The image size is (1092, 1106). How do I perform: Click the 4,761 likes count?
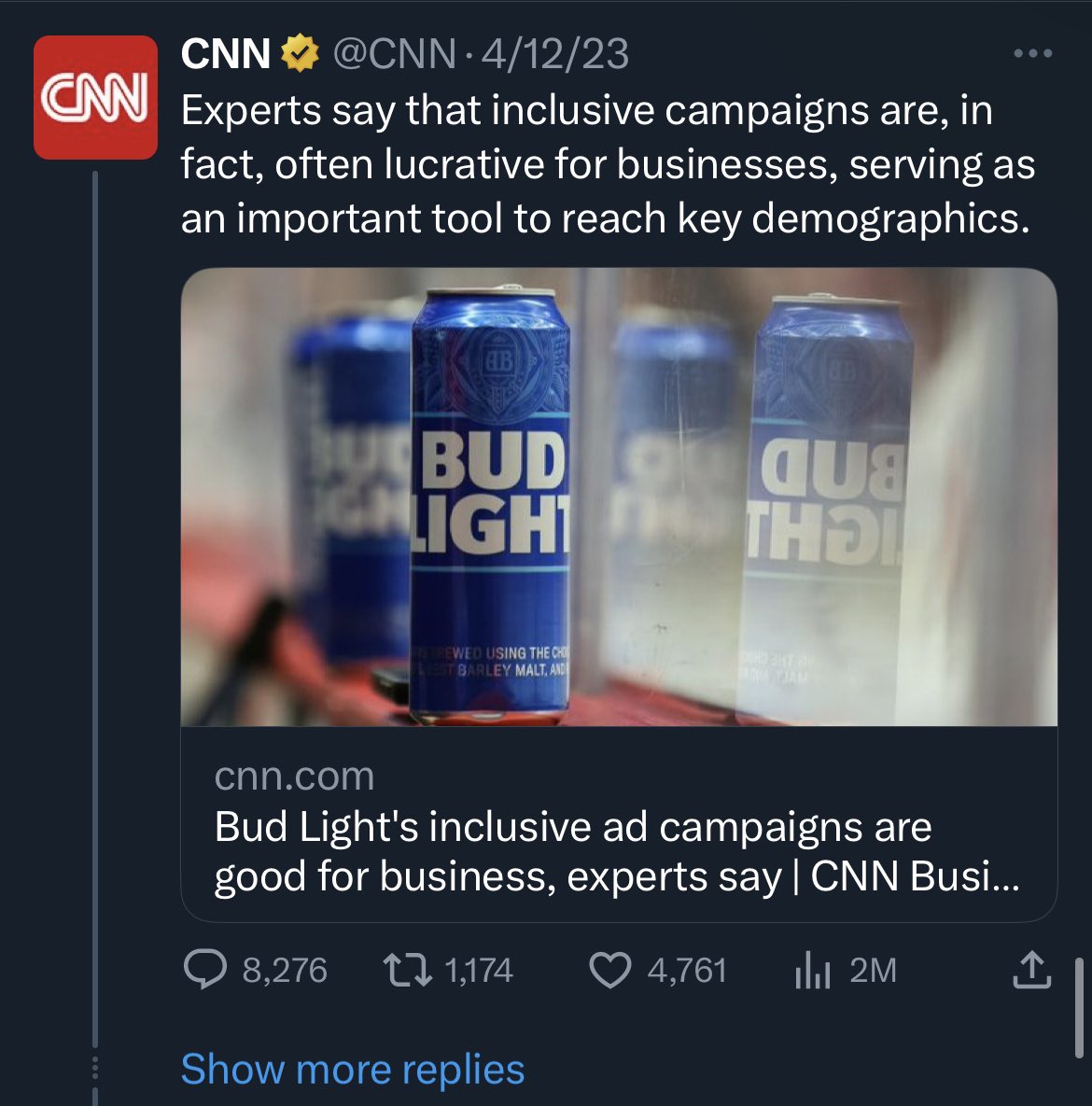(687, 971)
